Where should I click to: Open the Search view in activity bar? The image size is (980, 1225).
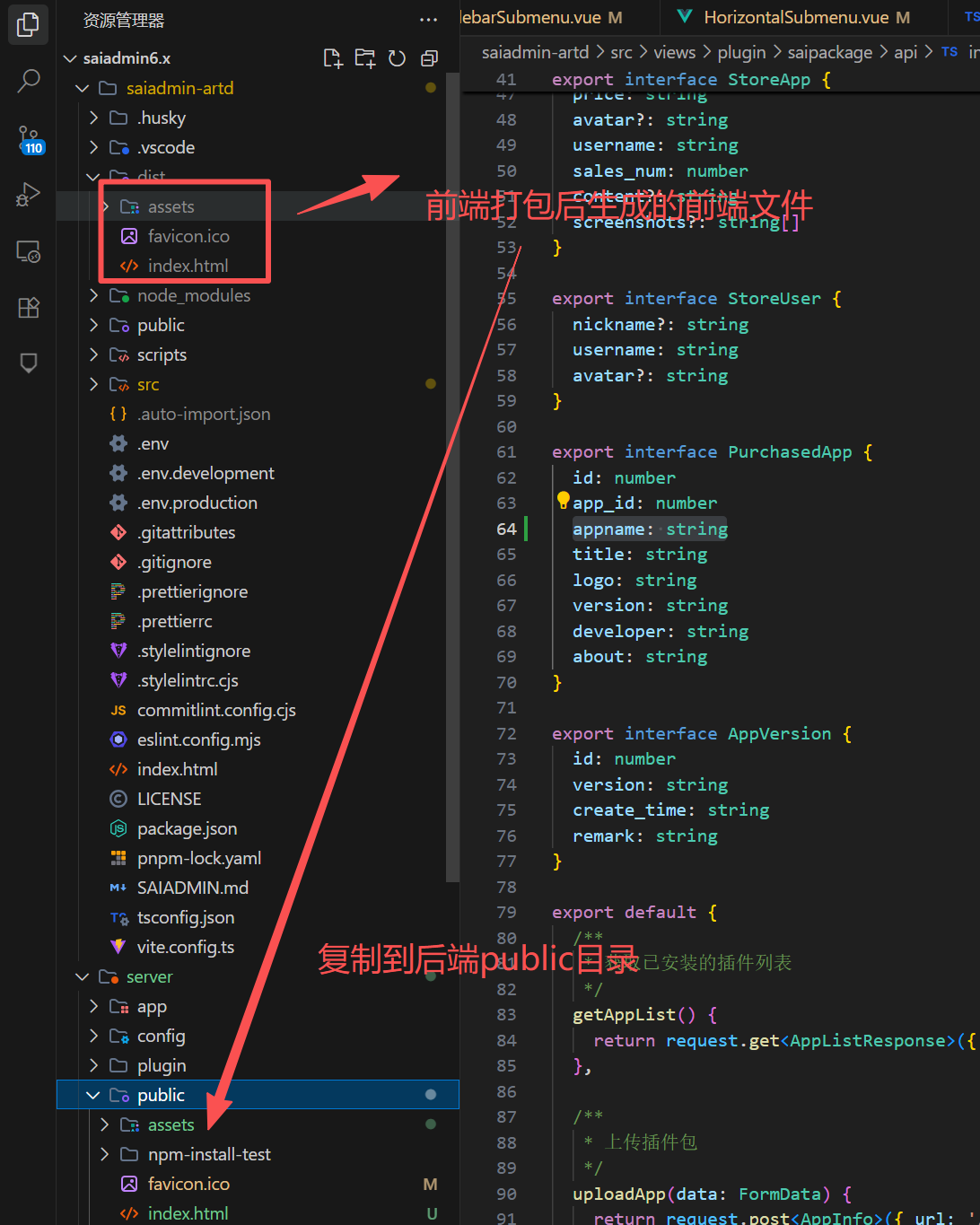[28, 81]
